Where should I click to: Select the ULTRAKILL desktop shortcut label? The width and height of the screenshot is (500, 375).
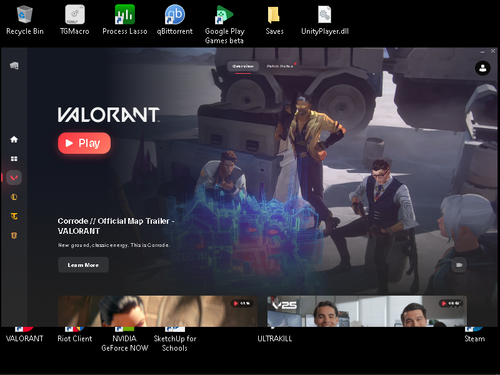274,339
